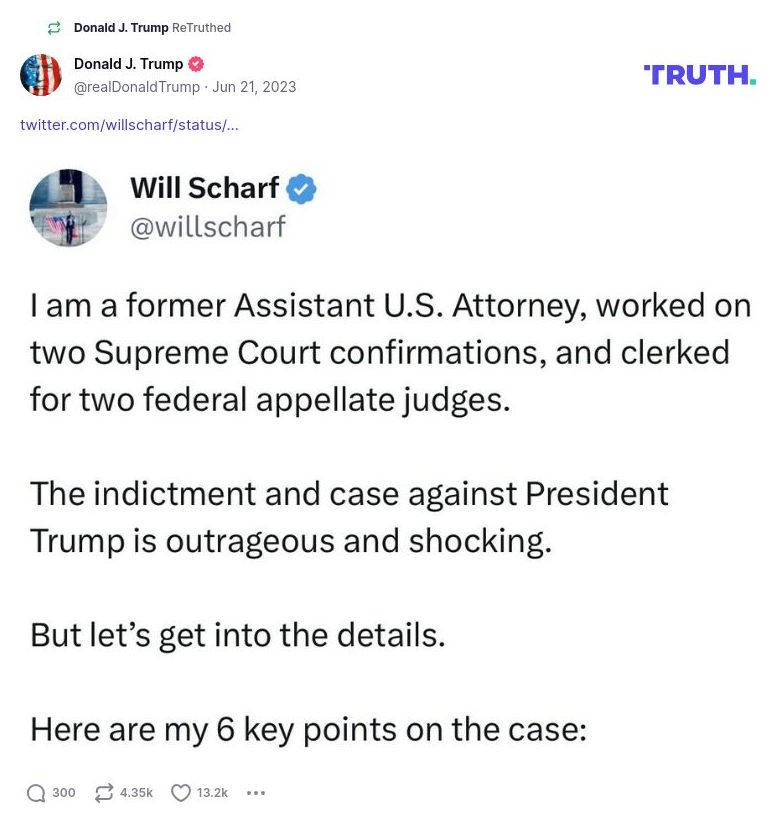Open Donald J. Trump's profile avatar
The height and width of the screenshot is (823, 777).
point(41,75)
